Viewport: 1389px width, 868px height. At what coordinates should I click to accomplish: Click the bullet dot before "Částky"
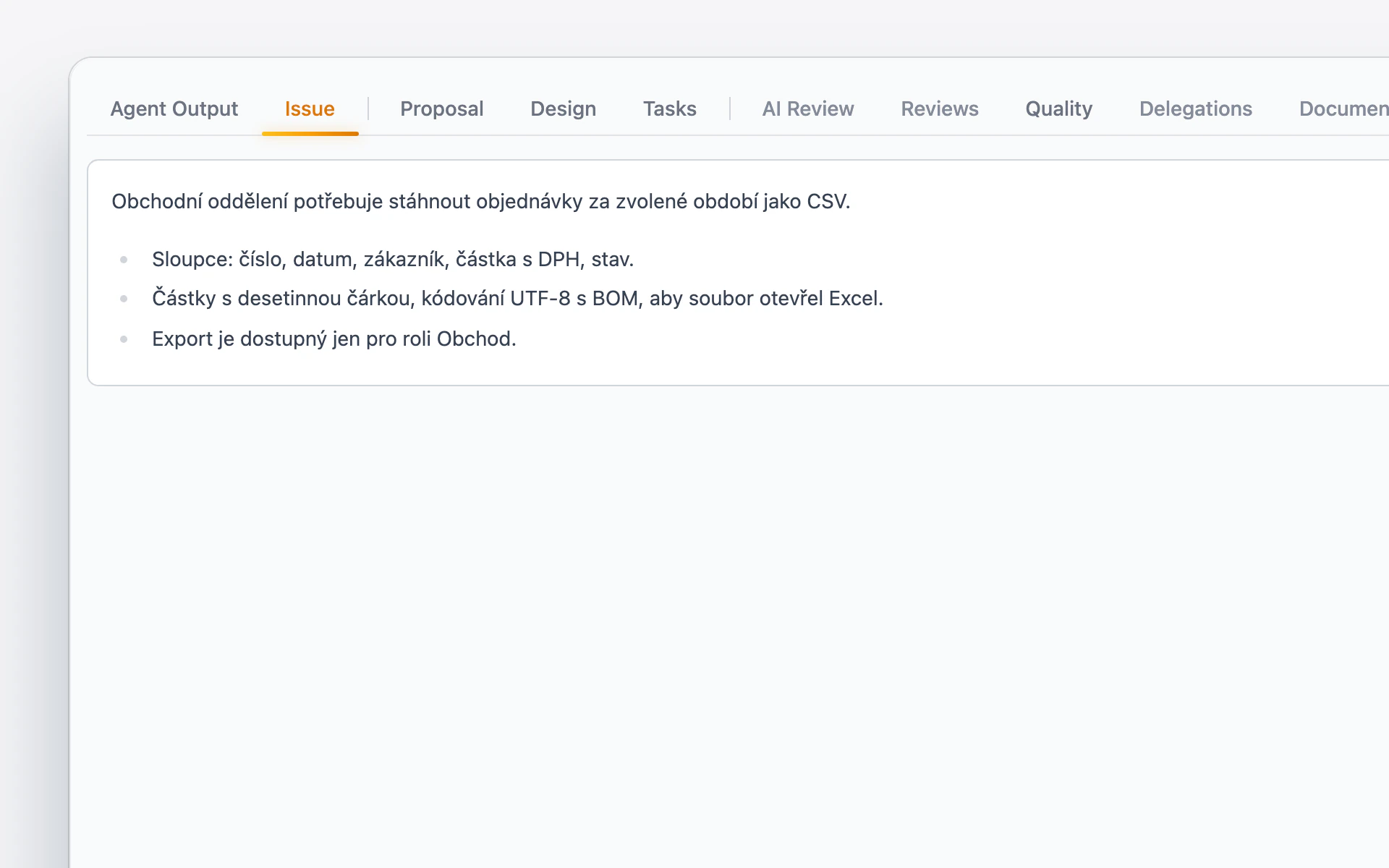pos(124,299)
